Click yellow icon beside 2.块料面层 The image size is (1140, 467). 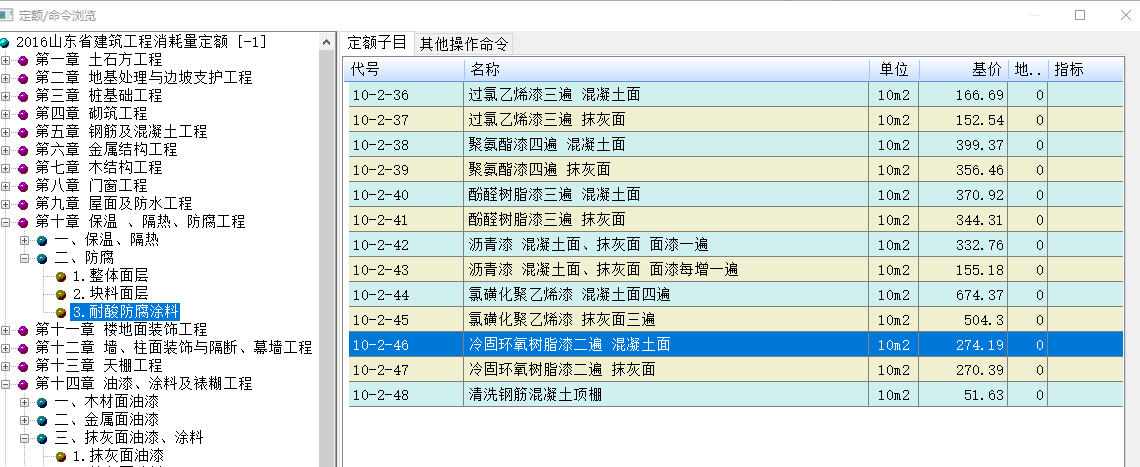point(61,295)
